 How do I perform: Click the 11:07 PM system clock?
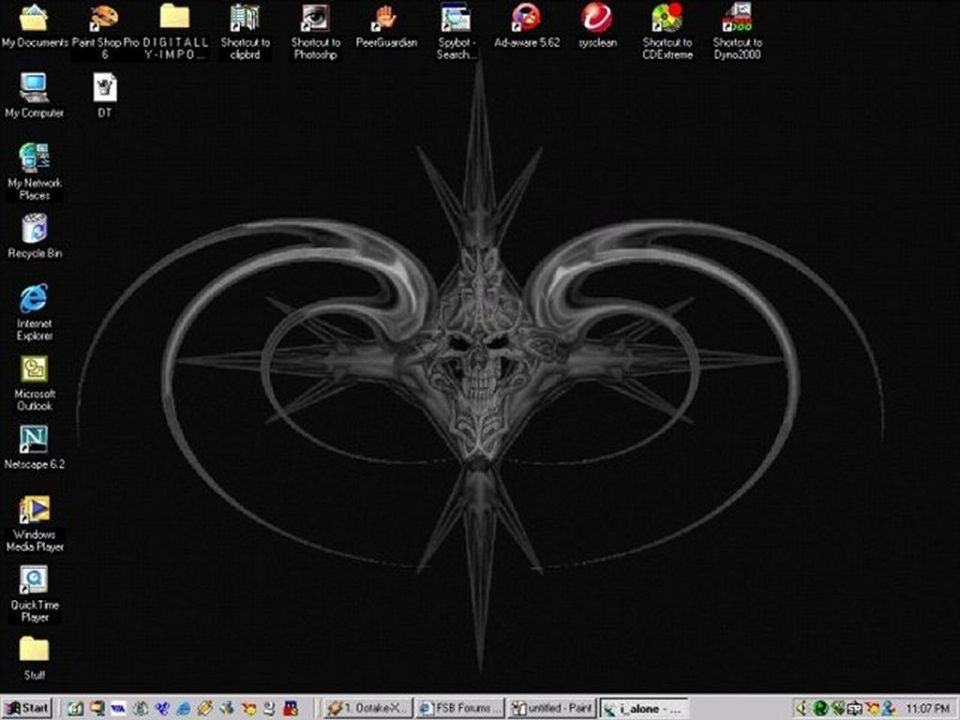pyautogui.click(x=928, y=708)
